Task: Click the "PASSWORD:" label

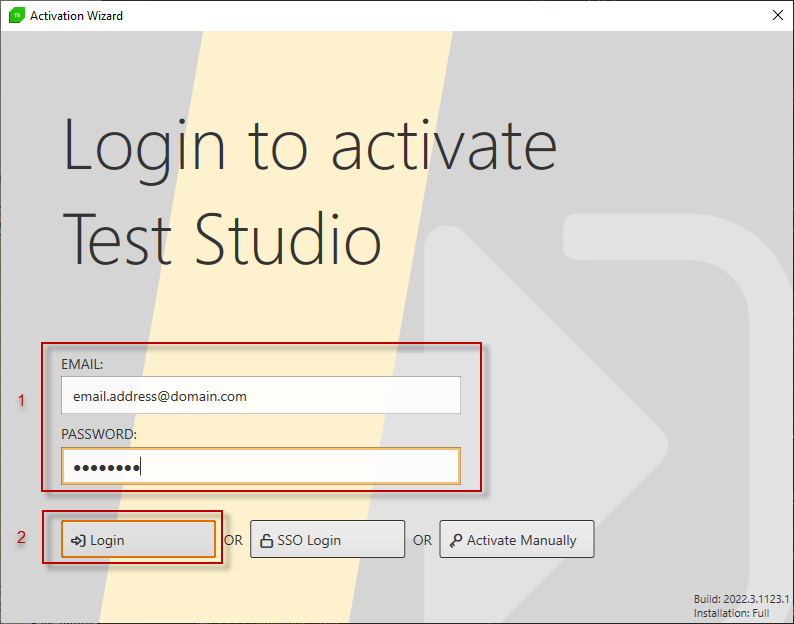Action: (99, 435)
